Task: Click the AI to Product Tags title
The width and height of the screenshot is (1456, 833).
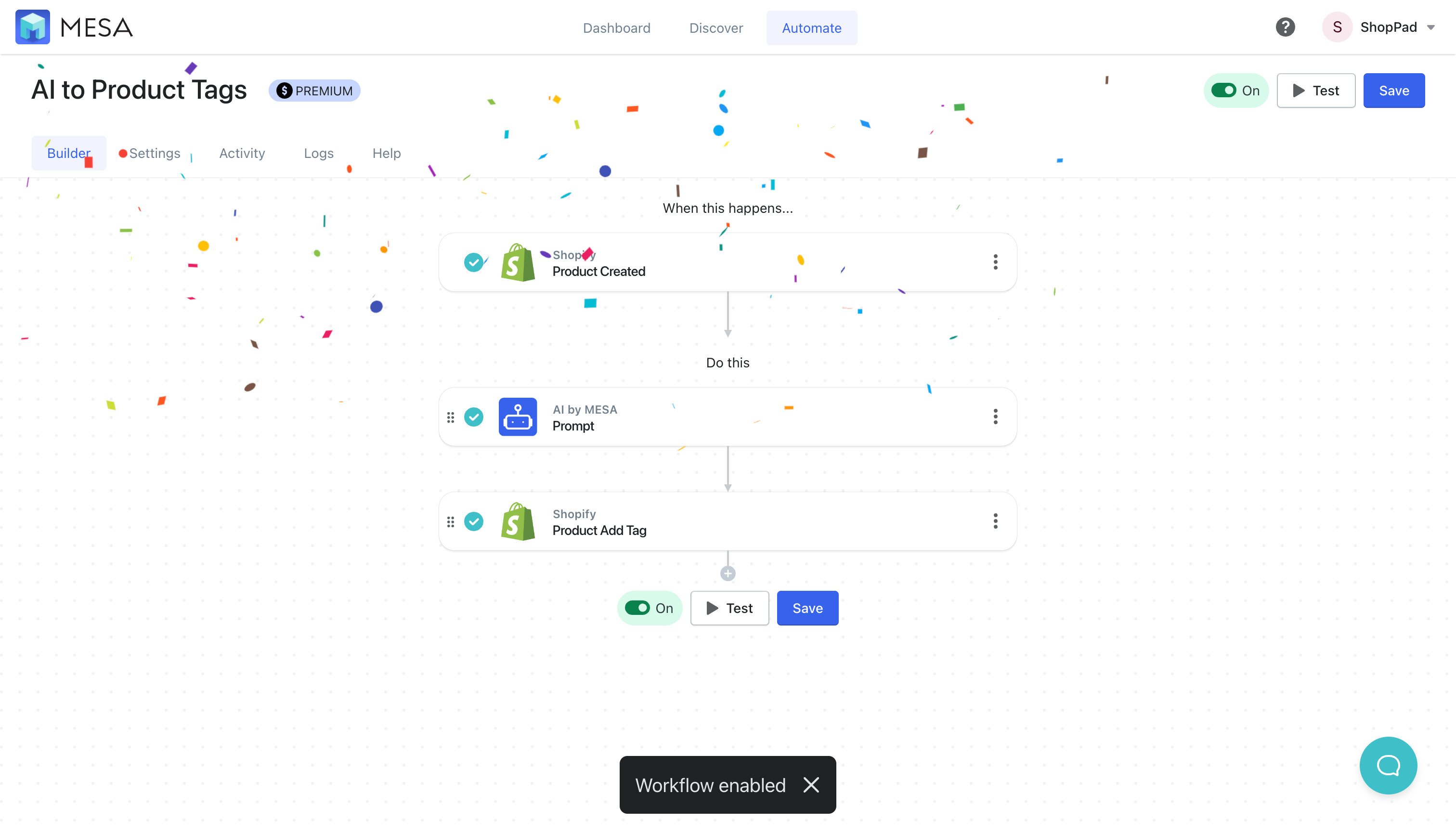Action: tap(139, 90)
